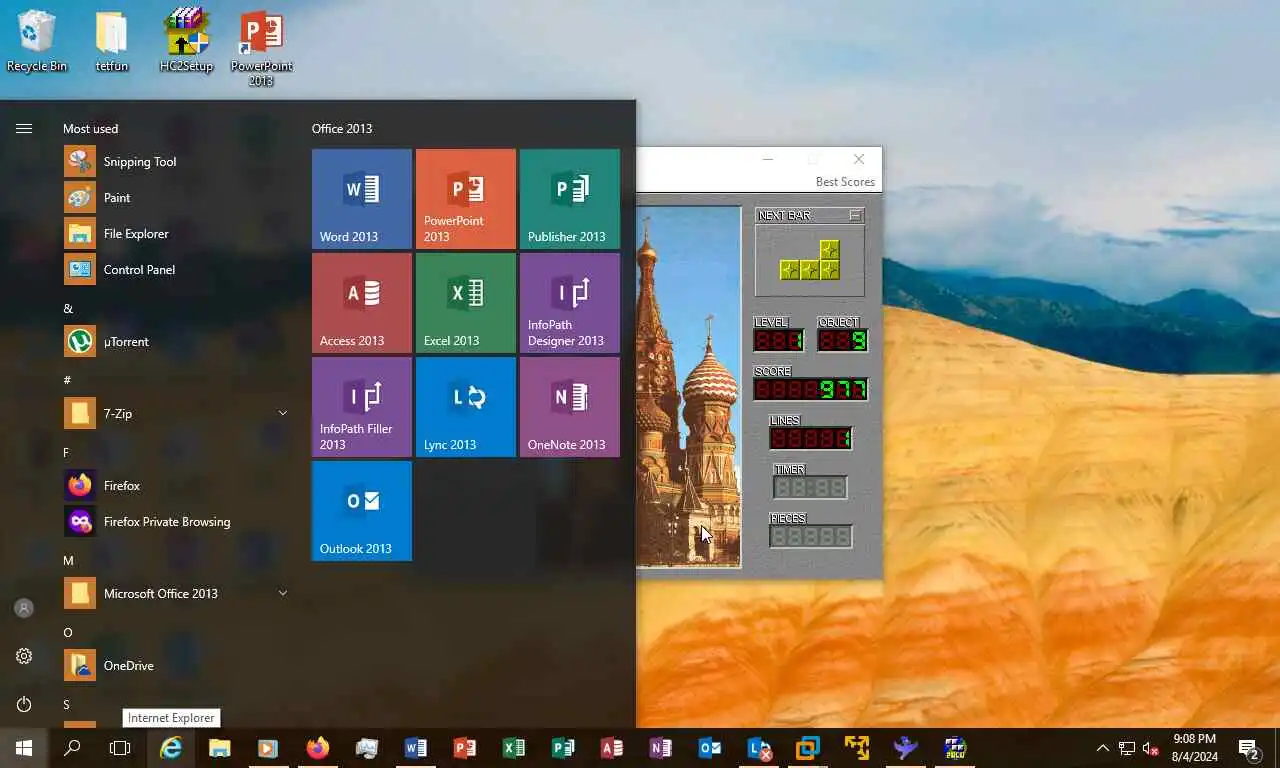Viewport: 1280px width, 768px height.
Task: Expand the 7-Zip folder
Action: click(x=176, y=413)
